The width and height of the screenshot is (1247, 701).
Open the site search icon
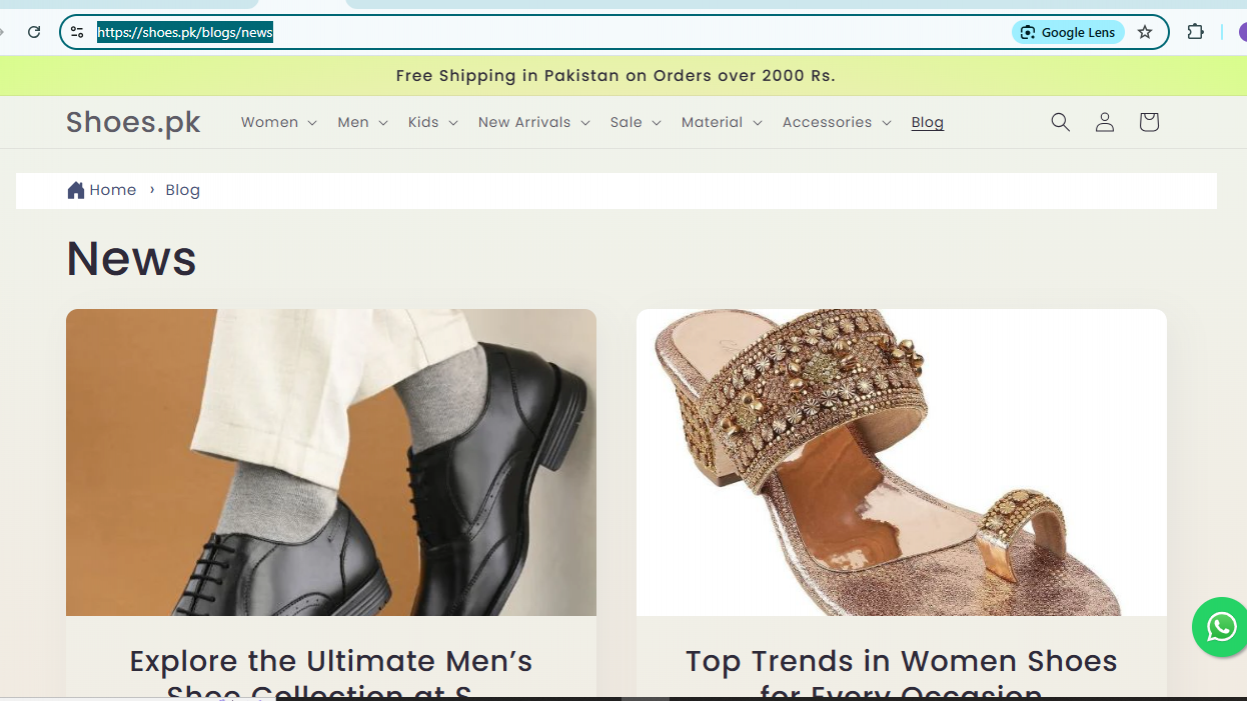coord(1060,122)
